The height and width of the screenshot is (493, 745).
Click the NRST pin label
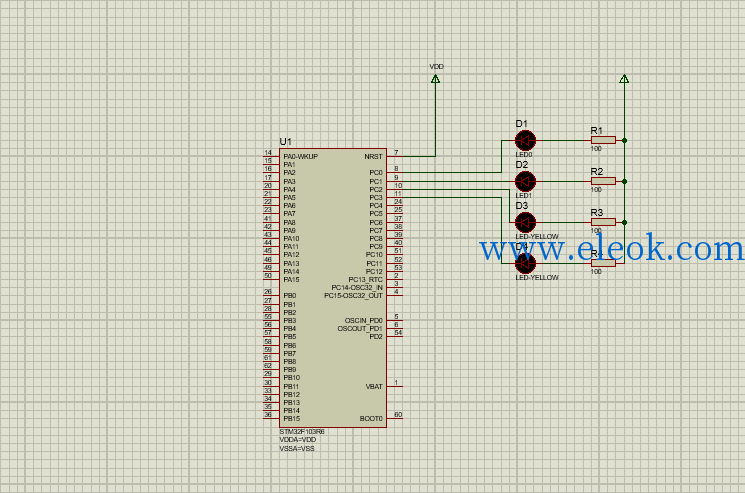[373, 156]
